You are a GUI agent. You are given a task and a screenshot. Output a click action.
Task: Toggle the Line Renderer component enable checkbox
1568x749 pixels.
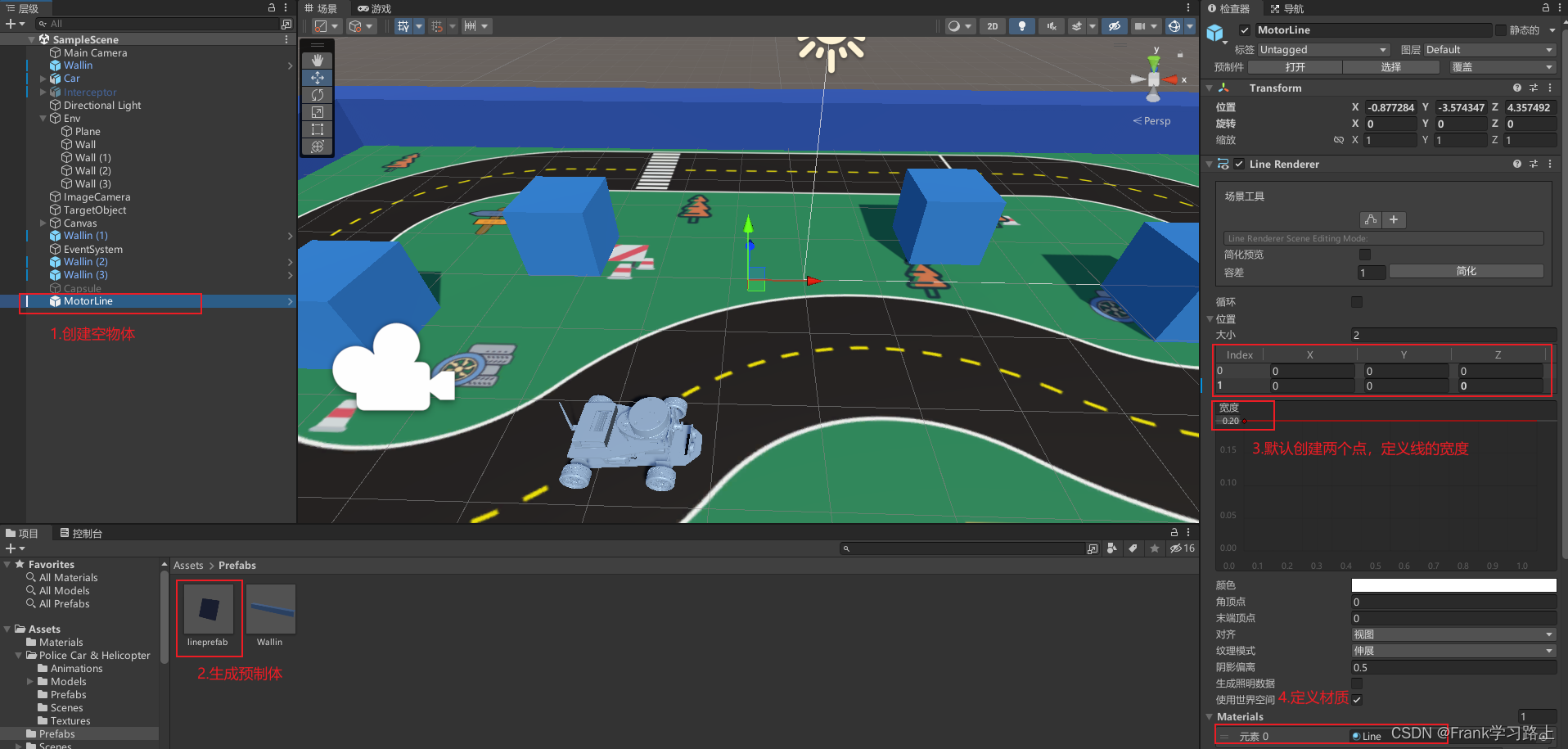(1239, 164)
